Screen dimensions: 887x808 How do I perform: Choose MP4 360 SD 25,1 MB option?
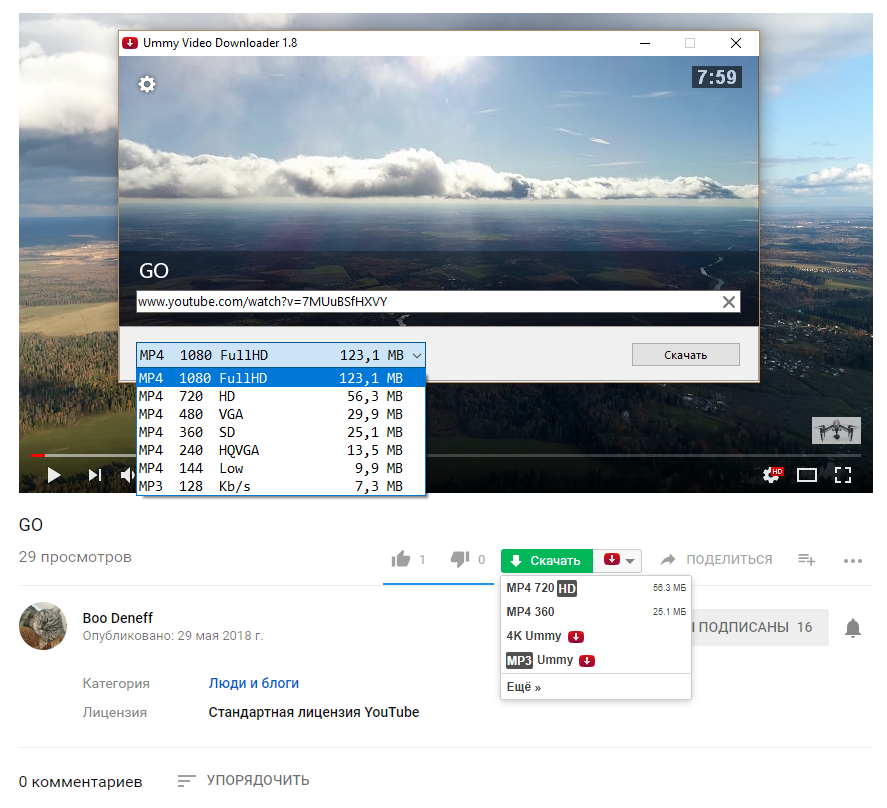pos(281,432)
